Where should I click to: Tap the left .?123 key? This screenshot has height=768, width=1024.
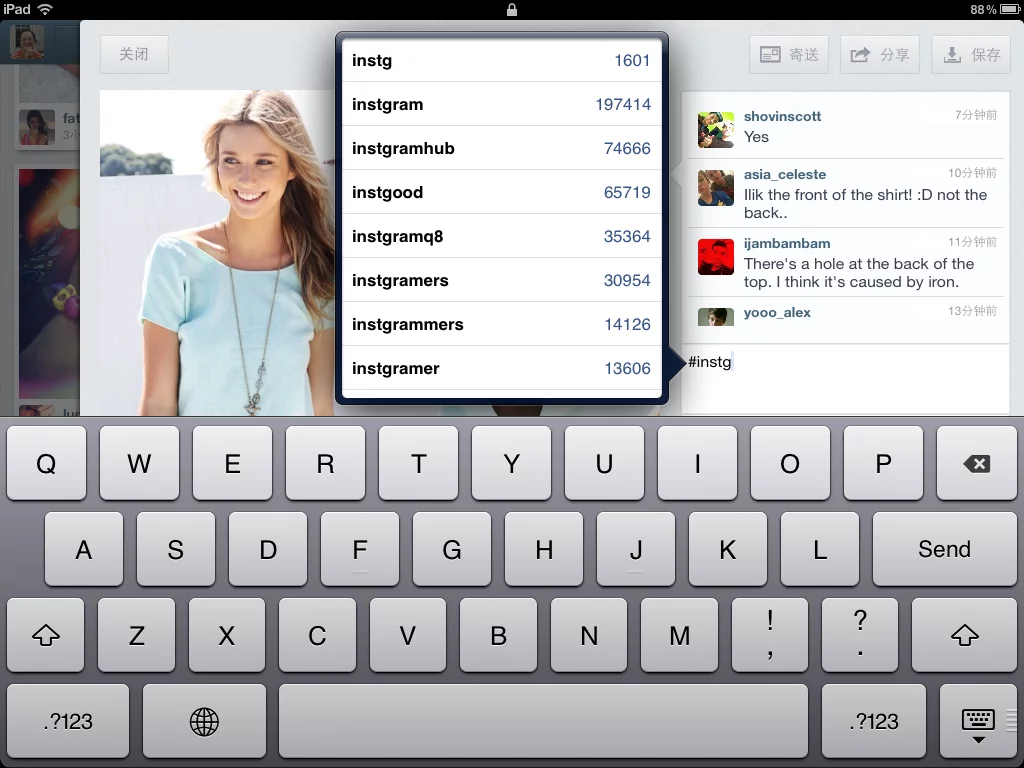[68, 721]
